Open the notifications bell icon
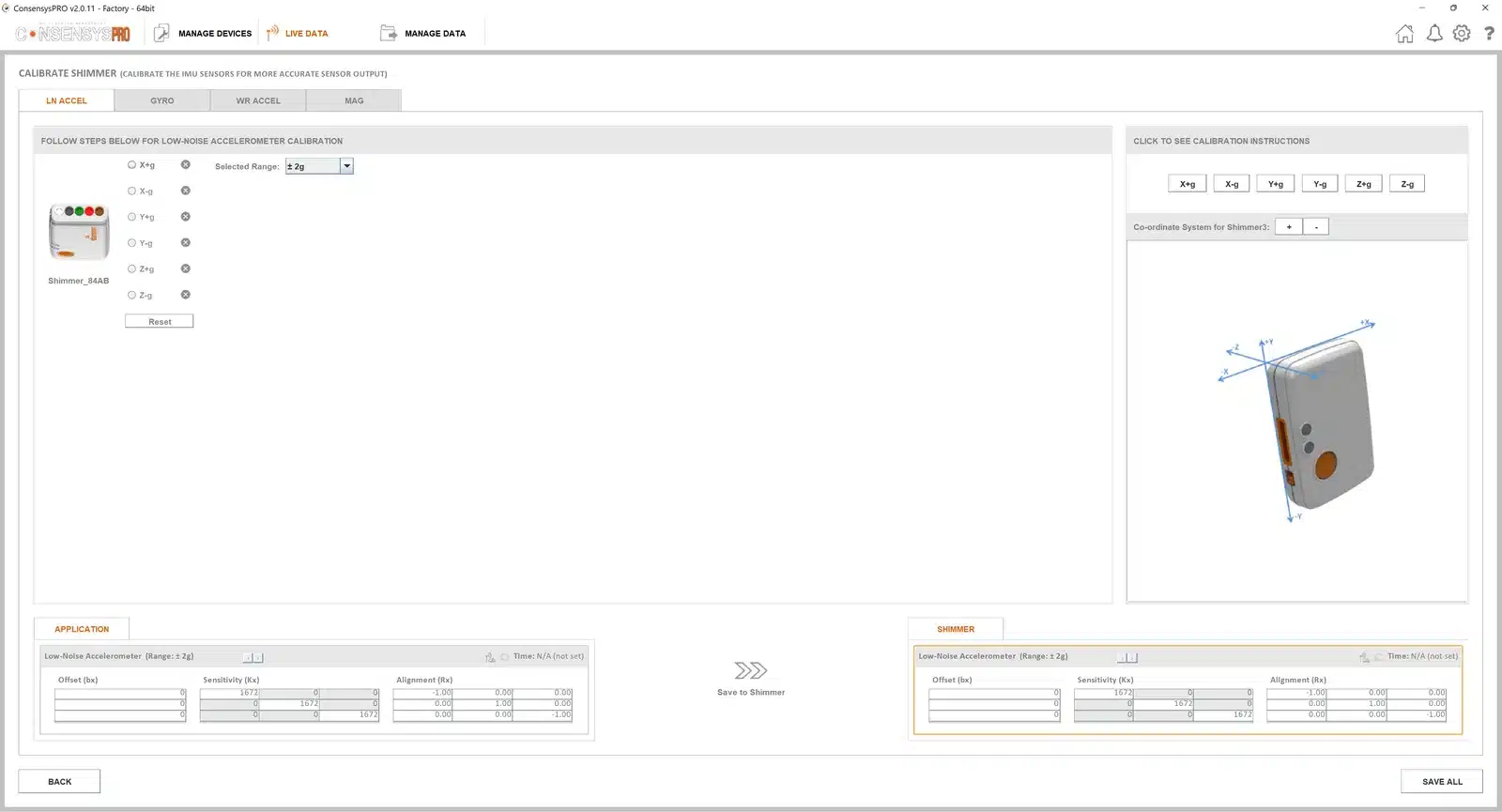The height and width of the screenshot is (812, 1502). tap(1434, 34)
